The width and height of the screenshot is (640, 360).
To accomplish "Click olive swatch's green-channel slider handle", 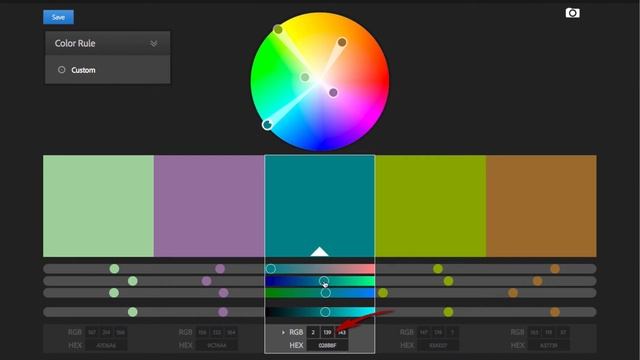I will coord(449,281).
